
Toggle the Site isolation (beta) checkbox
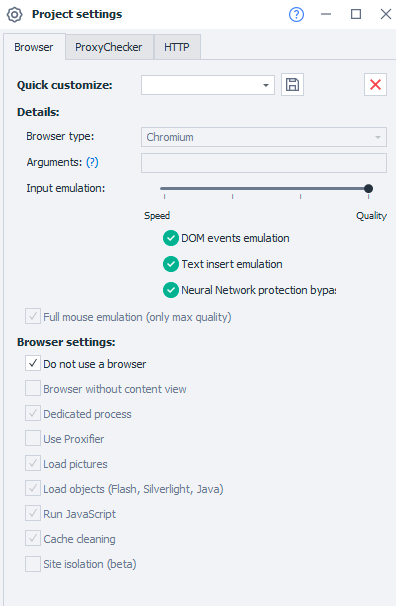click(33, 563)
